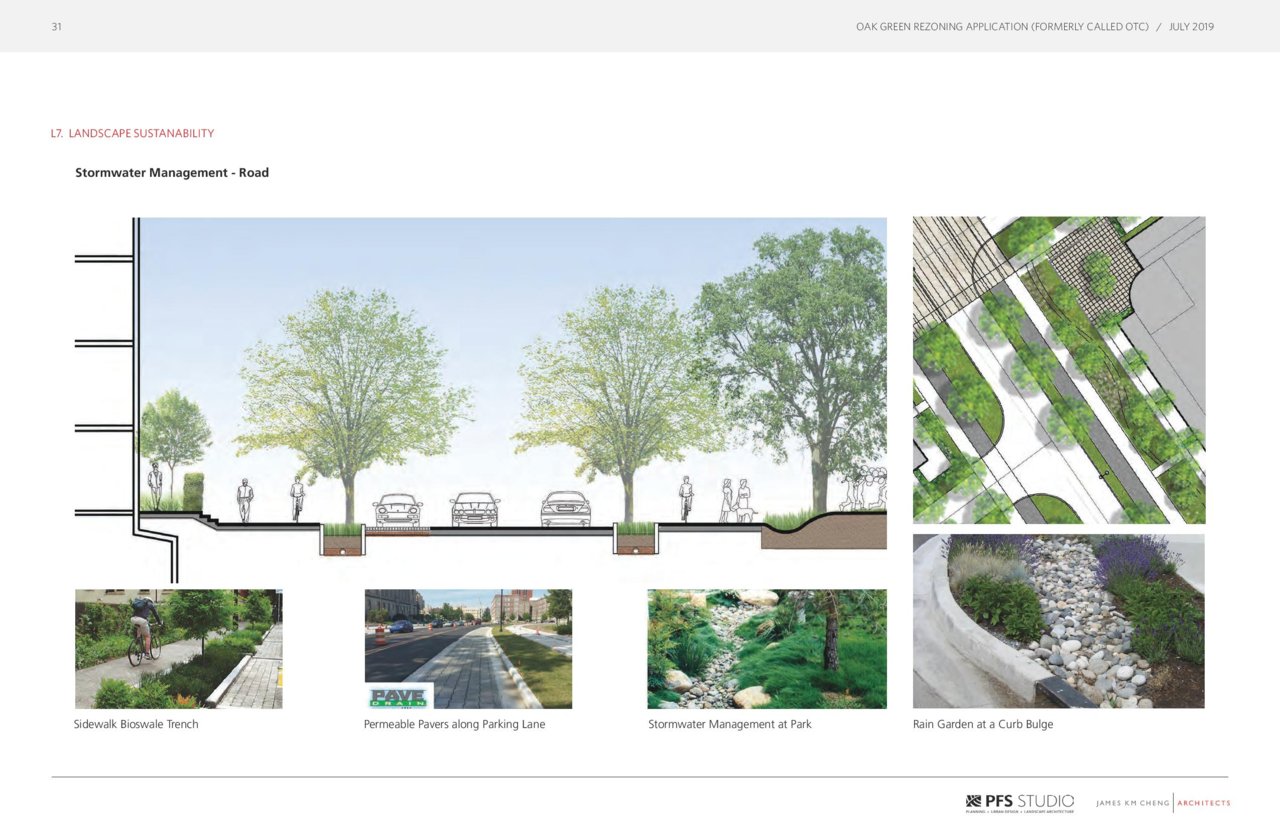Select the Rain Garden at a Curb Bulge caption

coord(983,724)
